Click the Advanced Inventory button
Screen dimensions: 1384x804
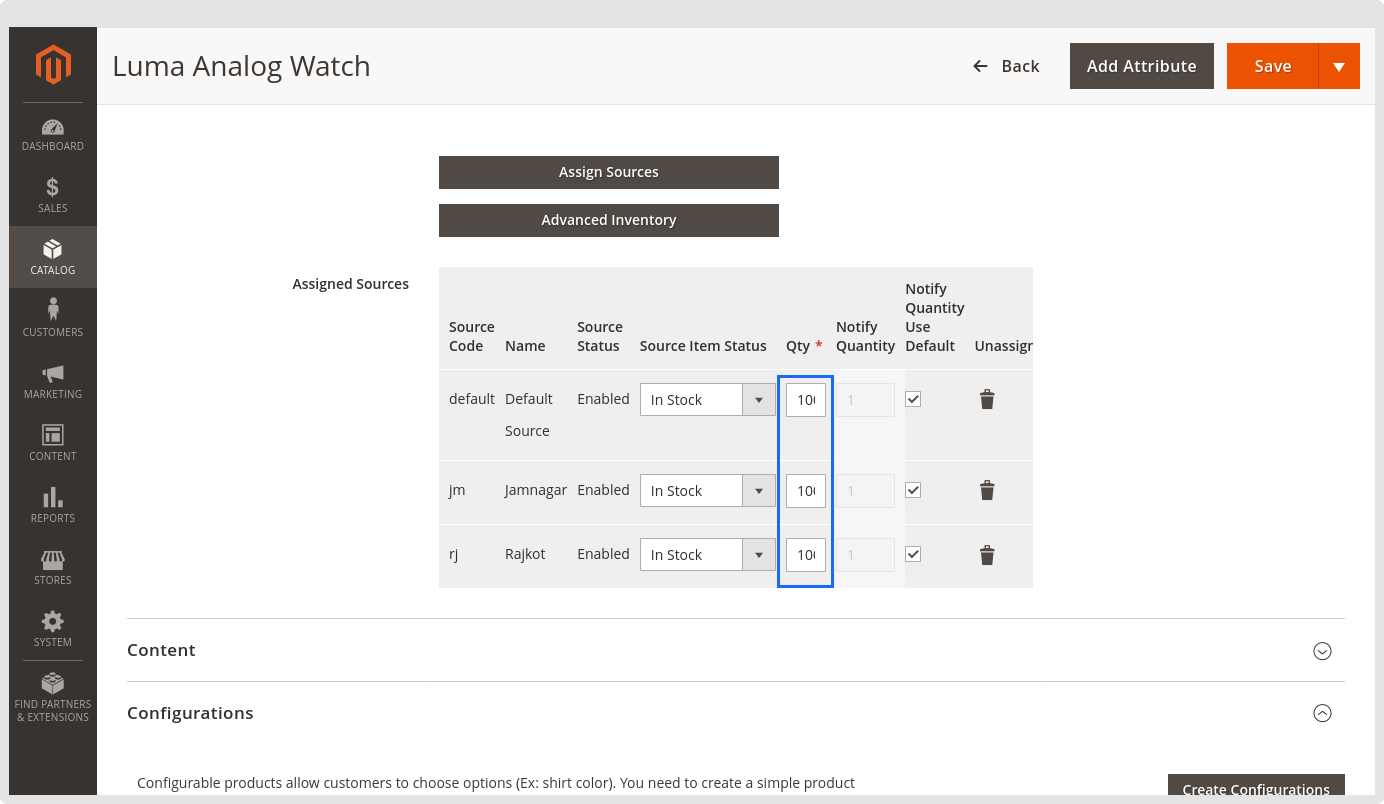[x=608, y=220]
